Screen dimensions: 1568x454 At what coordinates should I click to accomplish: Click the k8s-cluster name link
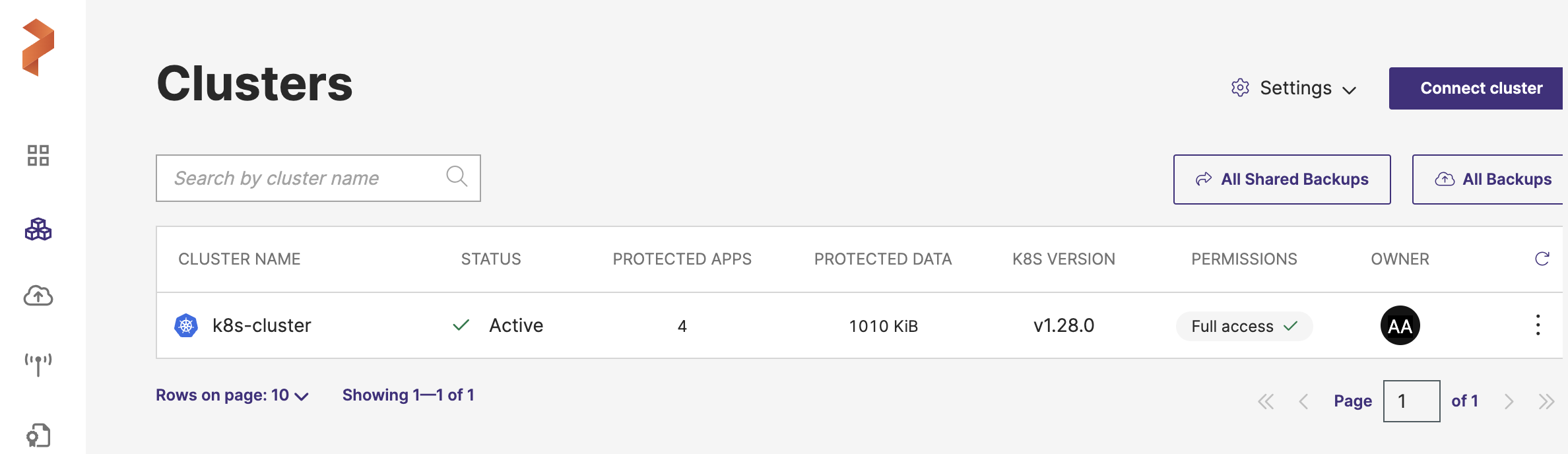[x=261, y=325]
